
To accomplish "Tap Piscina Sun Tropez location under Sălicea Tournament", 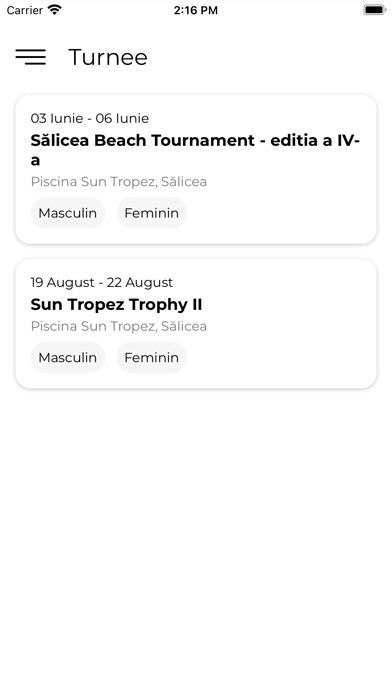I will pos(119,182).
